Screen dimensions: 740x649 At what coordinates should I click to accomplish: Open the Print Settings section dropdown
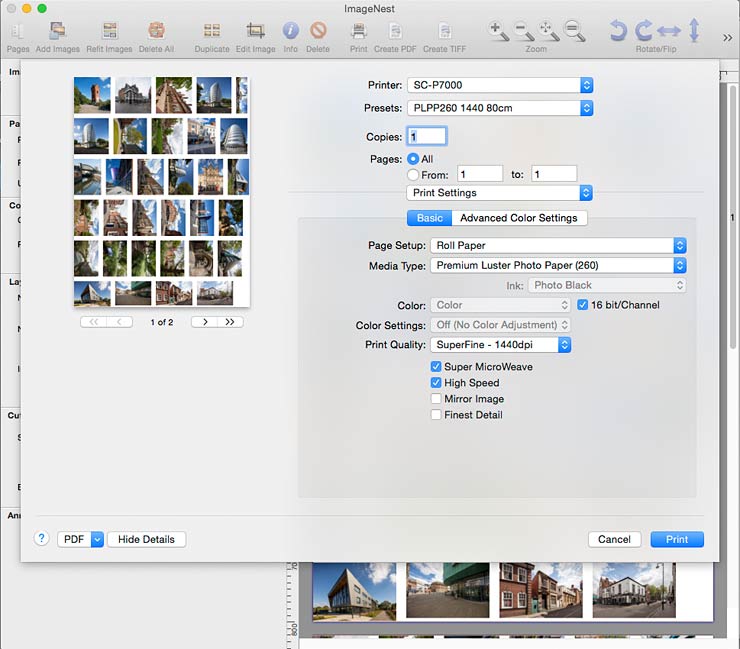click(499, 193)
